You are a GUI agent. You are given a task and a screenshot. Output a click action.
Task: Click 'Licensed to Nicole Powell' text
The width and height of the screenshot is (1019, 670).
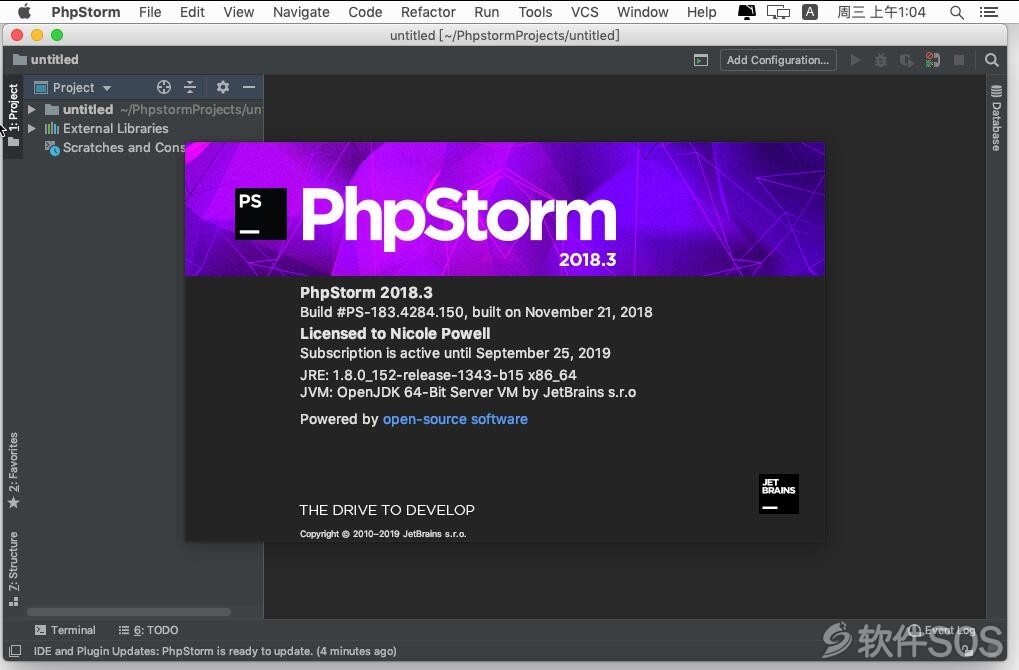(395, 333)
